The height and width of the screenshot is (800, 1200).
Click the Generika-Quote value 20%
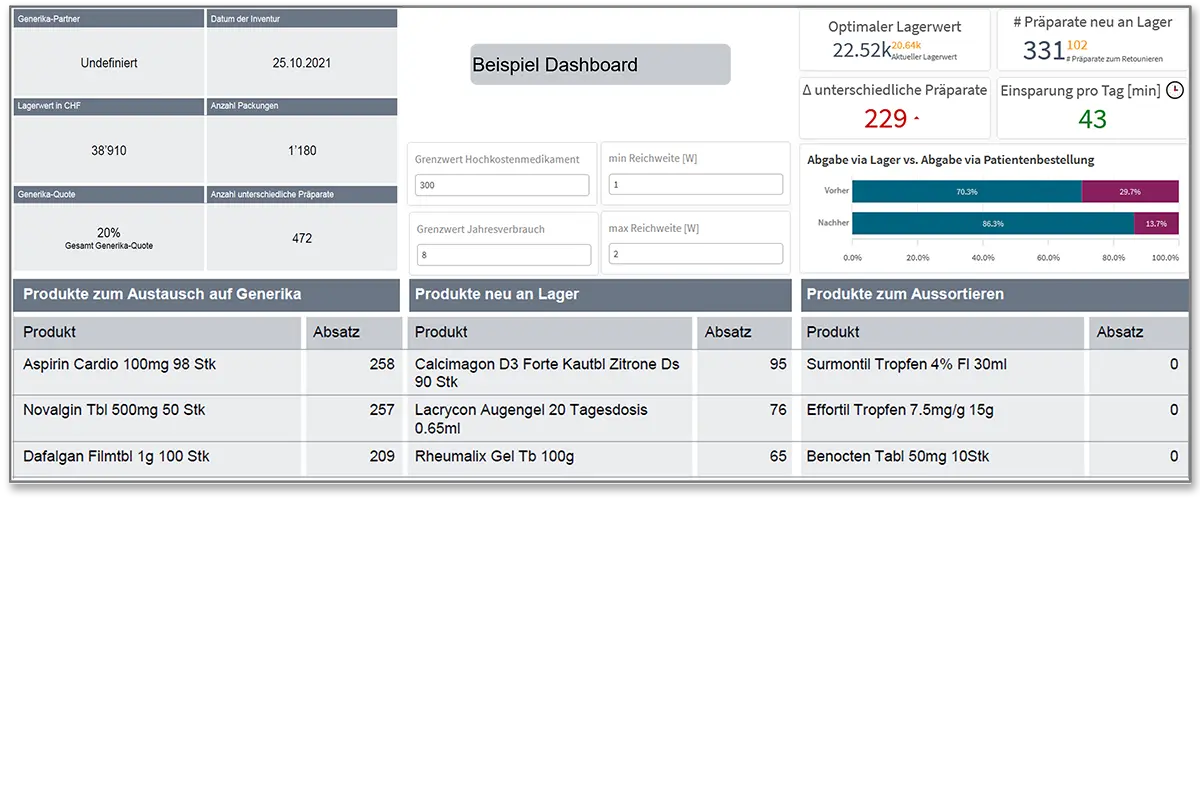109,232
